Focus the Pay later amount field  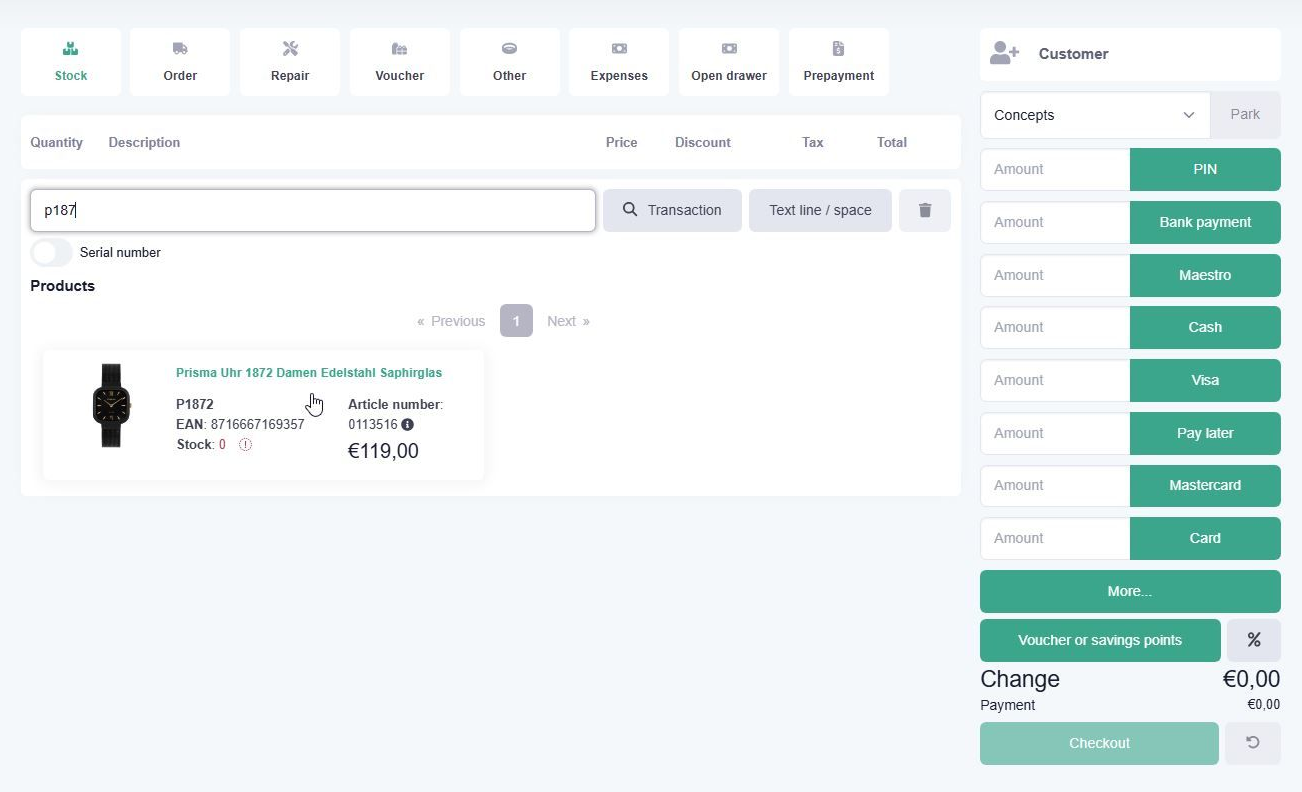click(x=1055, y=433)
